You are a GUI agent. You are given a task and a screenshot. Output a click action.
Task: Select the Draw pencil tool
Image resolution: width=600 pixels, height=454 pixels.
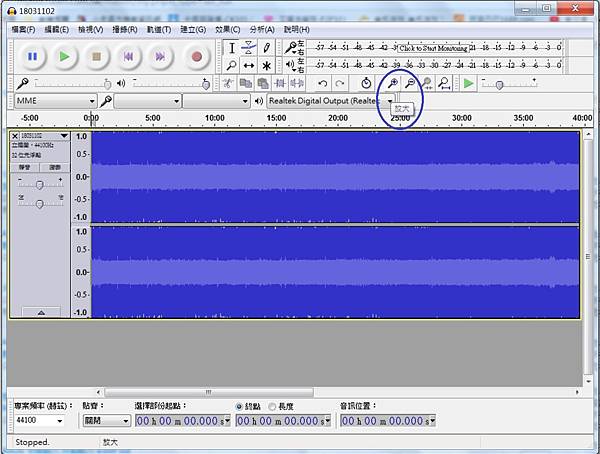(267, 48)
